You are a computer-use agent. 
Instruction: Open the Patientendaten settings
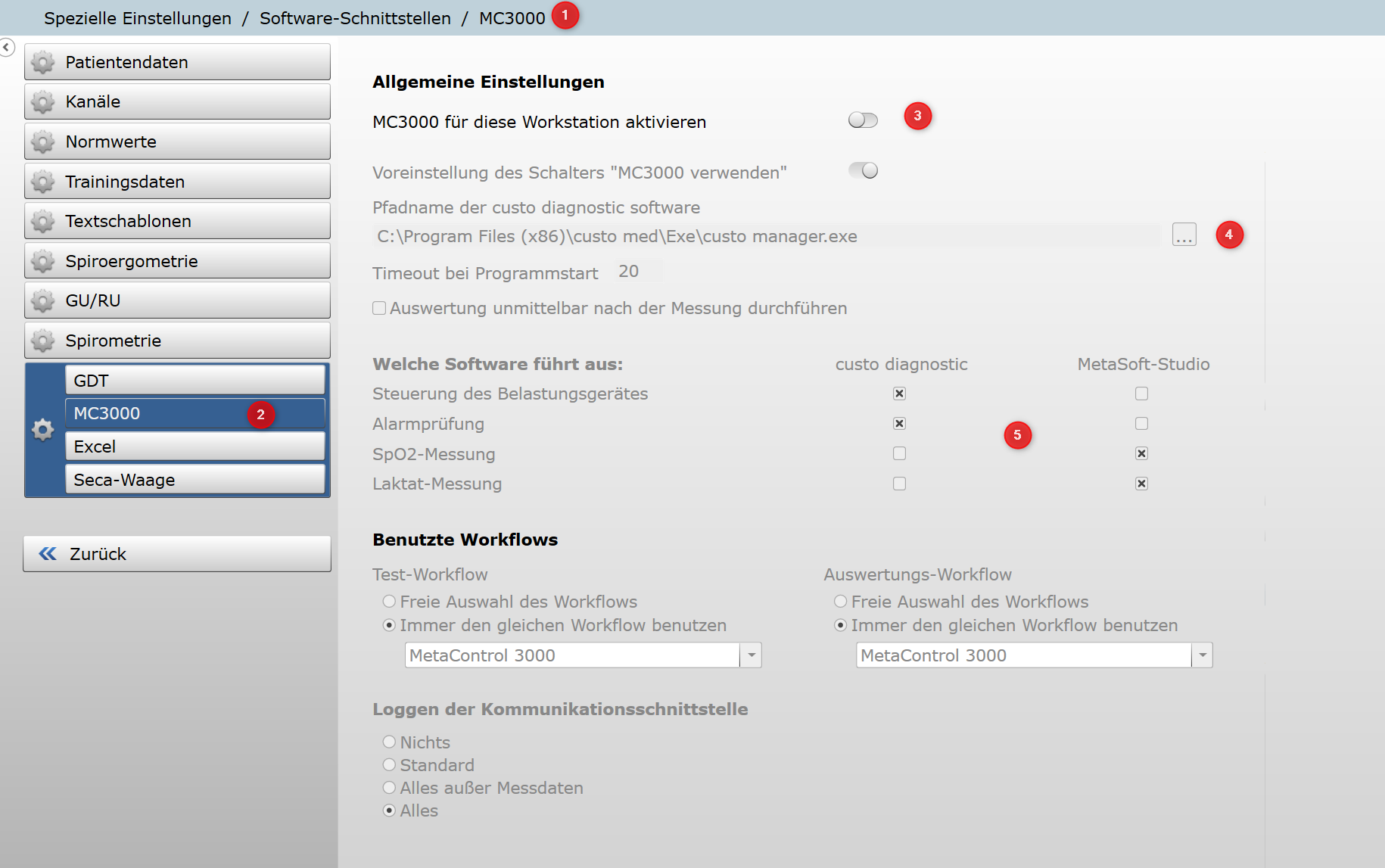177,62
